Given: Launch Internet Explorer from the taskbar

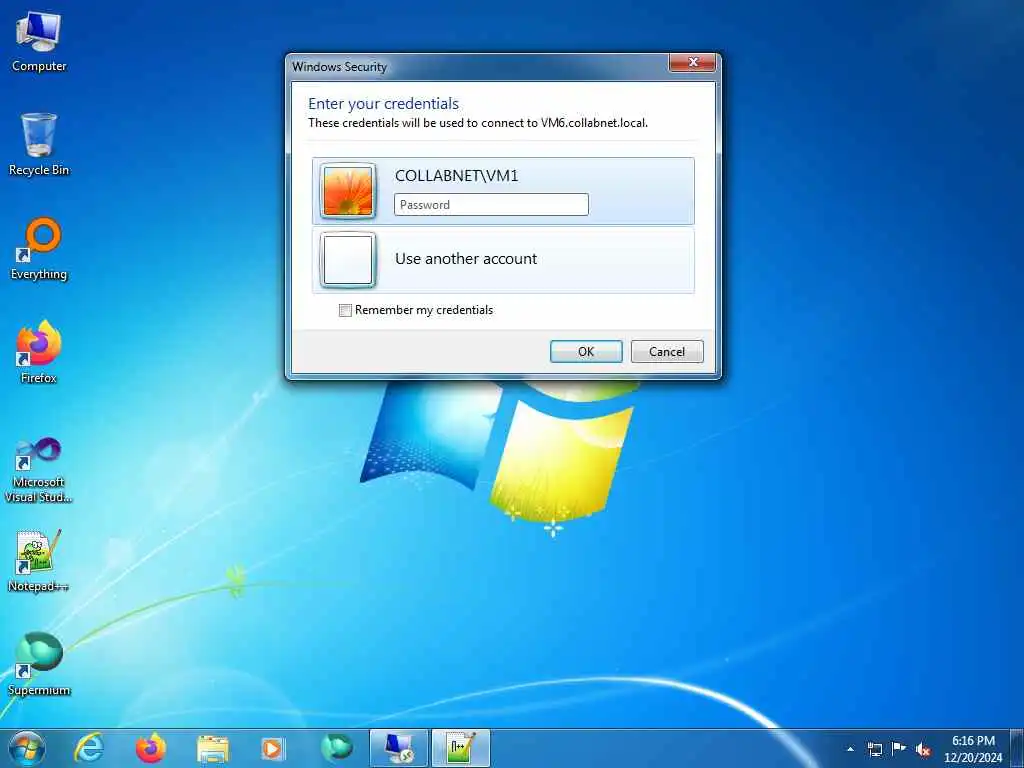Looking at the screenshot, I should point(88,748).
